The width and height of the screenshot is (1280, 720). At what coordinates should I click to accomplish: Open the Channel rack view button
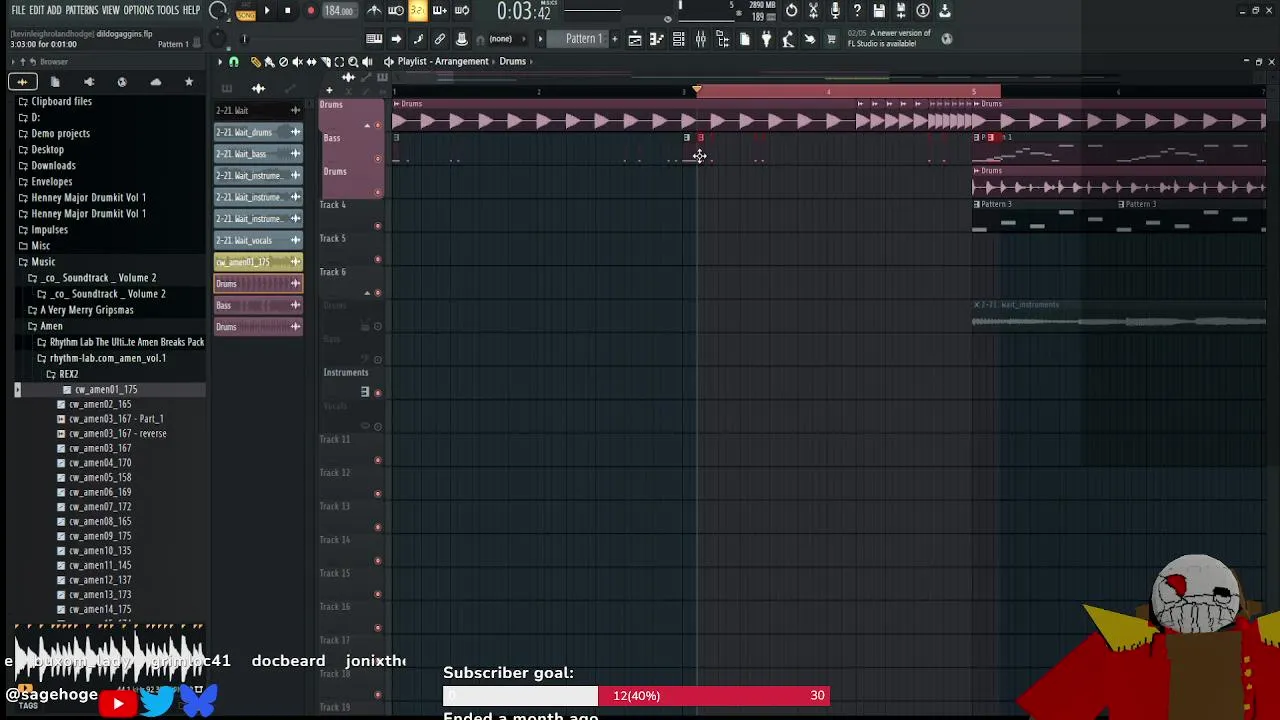(x=679, y=39)
